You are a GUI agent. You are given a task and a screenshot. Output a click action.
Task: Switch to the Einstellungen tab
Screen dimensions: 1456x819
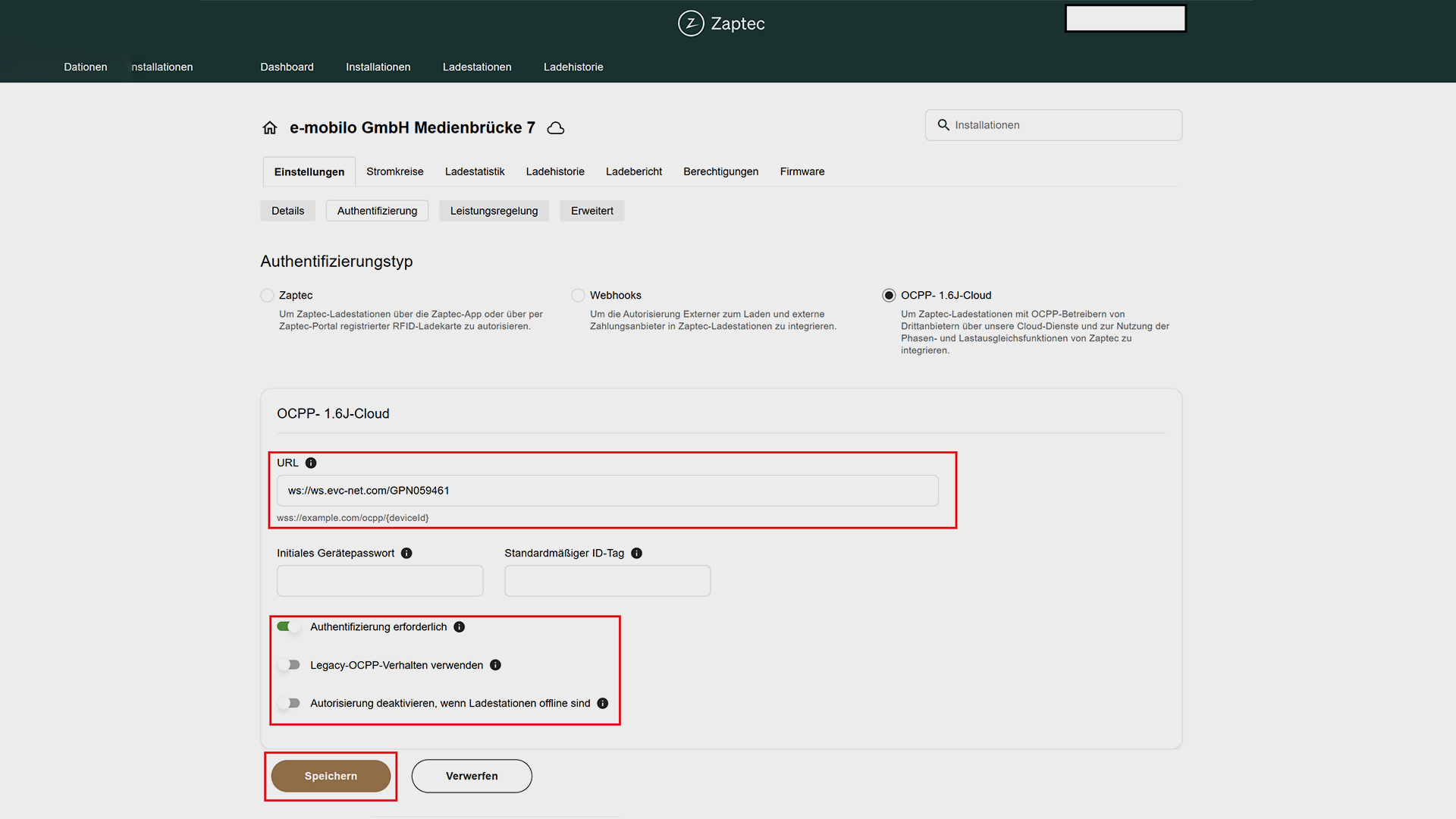click(309, 172)
